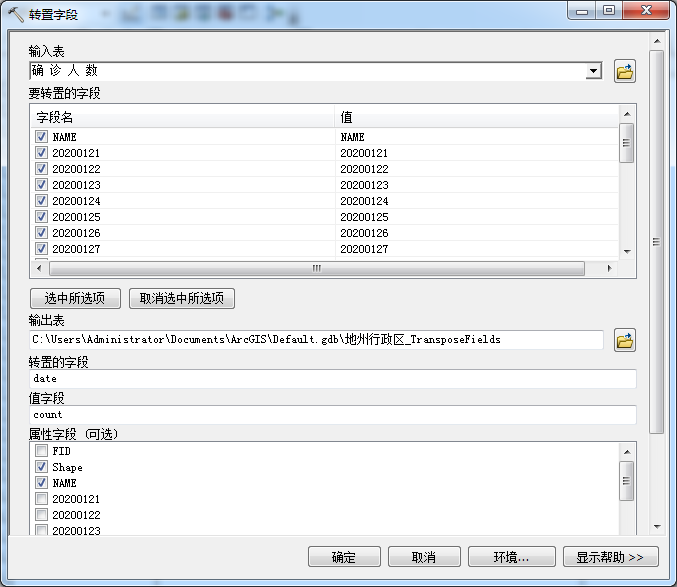Expand help with 显示帮助 >> button
677x587 pixels.
pos(611,557)
